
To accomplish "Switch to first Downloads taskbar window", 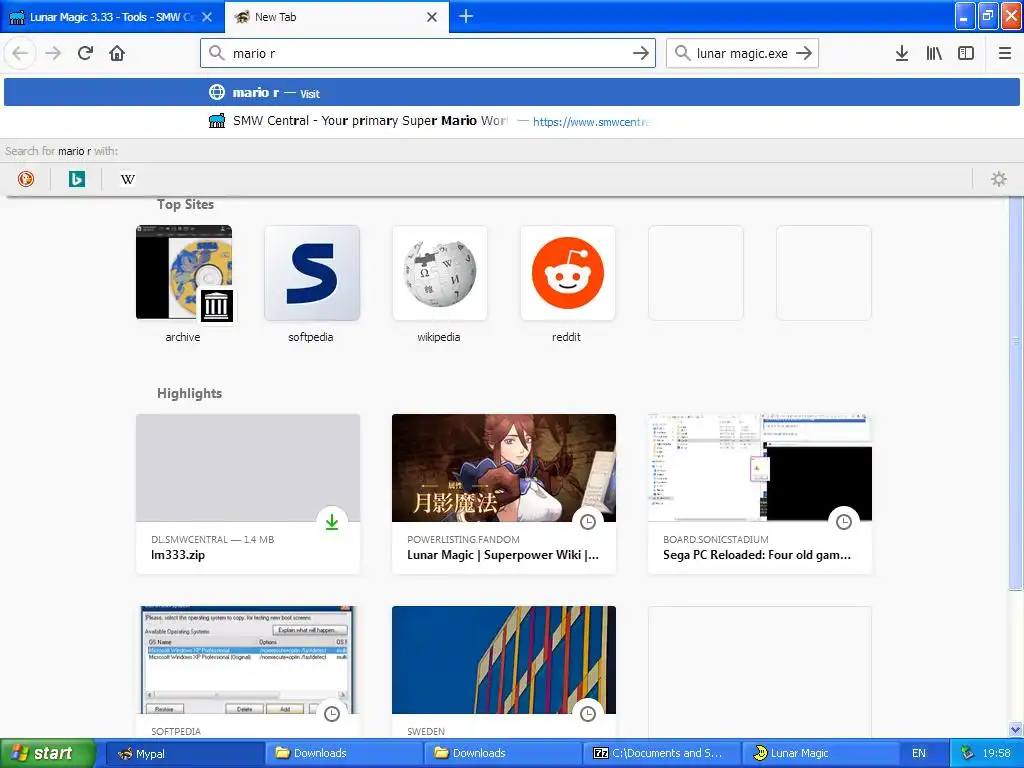I will point(344,753).
